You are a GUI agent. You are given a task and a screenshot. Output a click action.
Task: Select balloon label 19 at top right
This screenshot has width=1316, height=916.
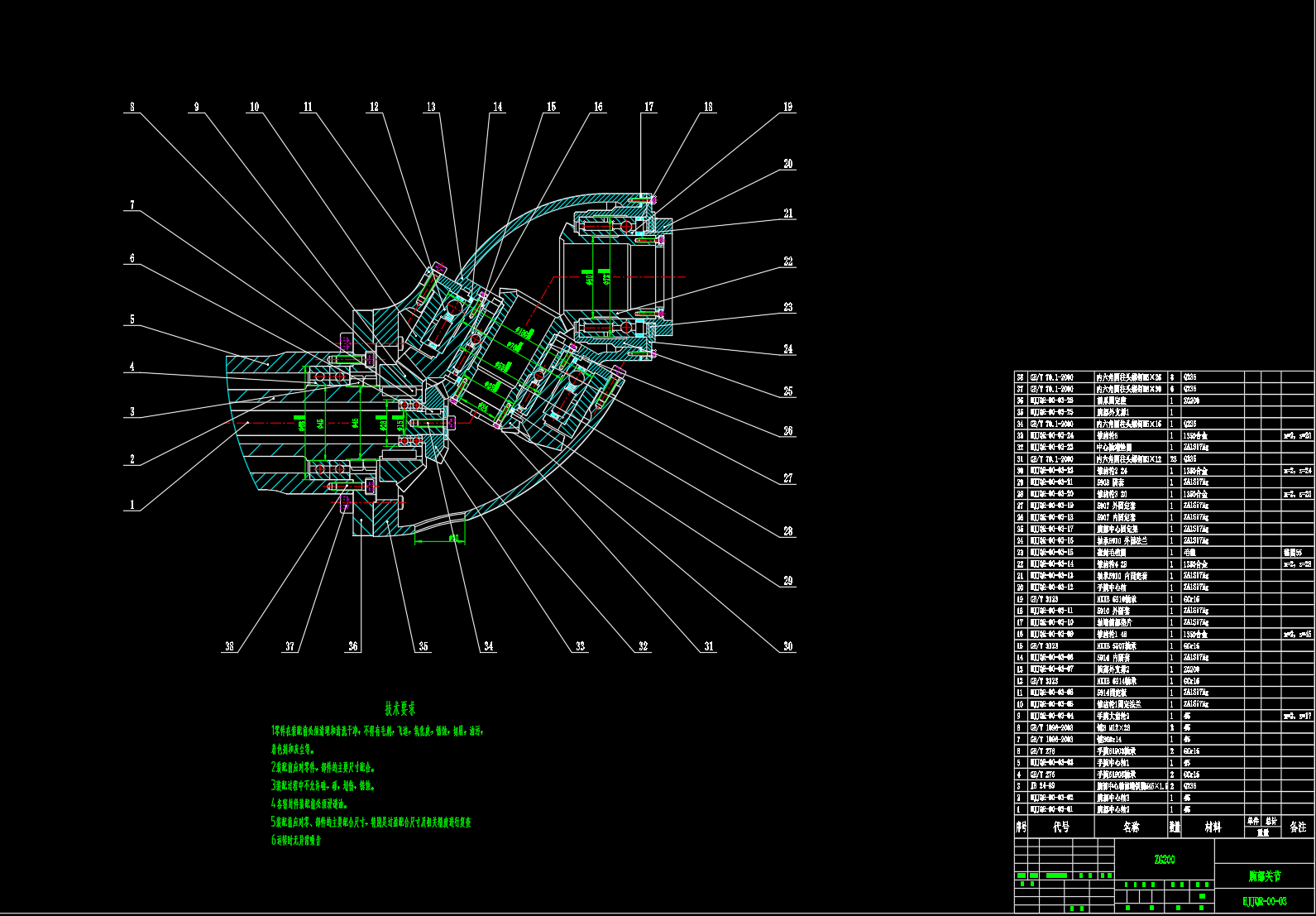click(x=787, y=107)
